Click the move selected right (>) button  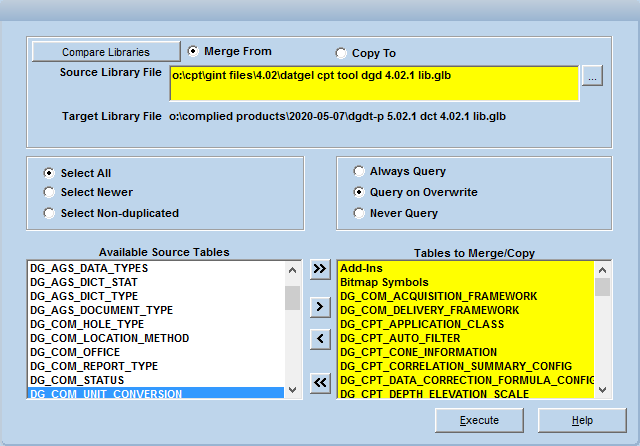[319, 306]
